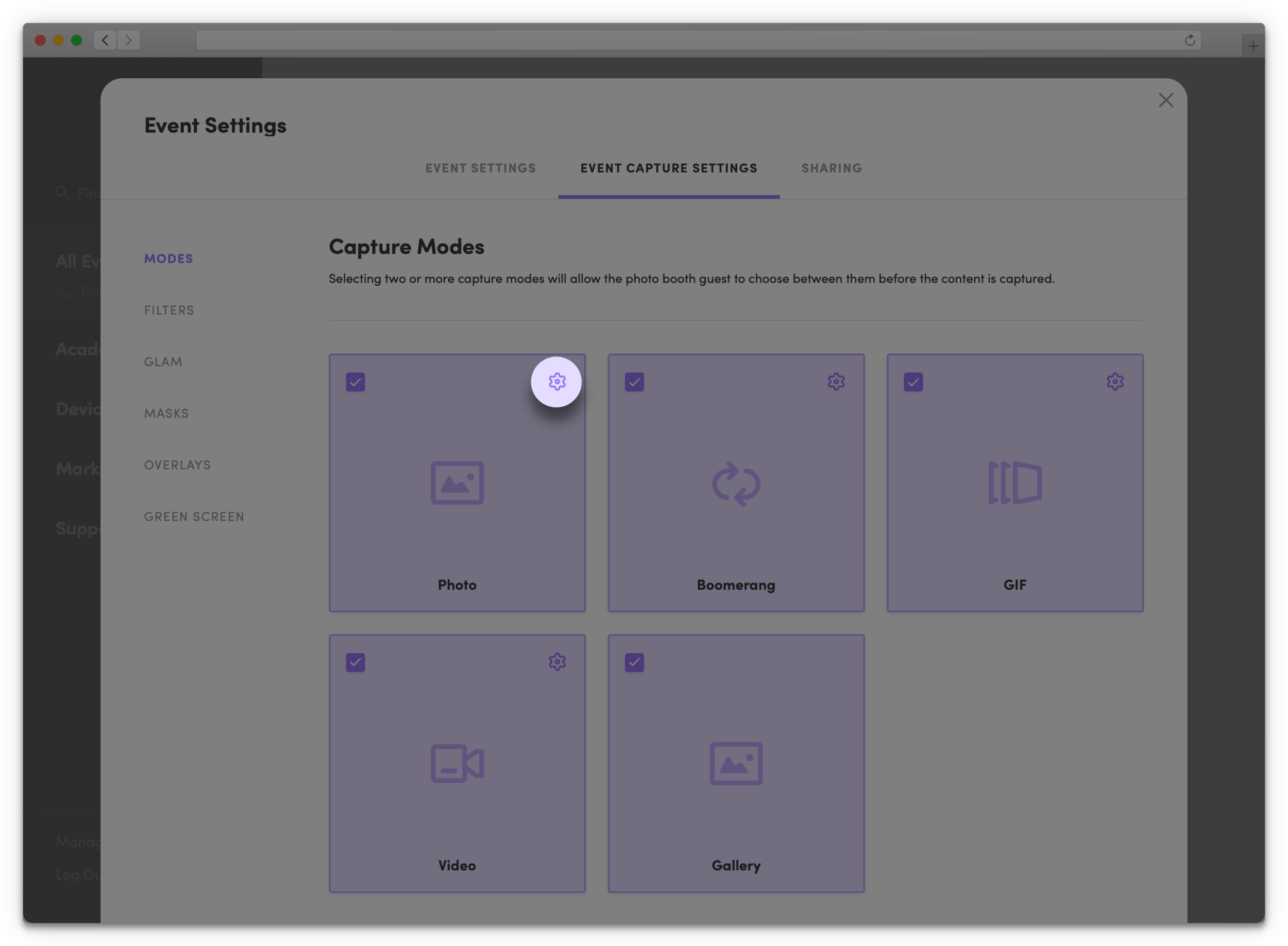The image size is (1288, 946).
Task: Switch to the Sharing tab
Action: (832, 168)
